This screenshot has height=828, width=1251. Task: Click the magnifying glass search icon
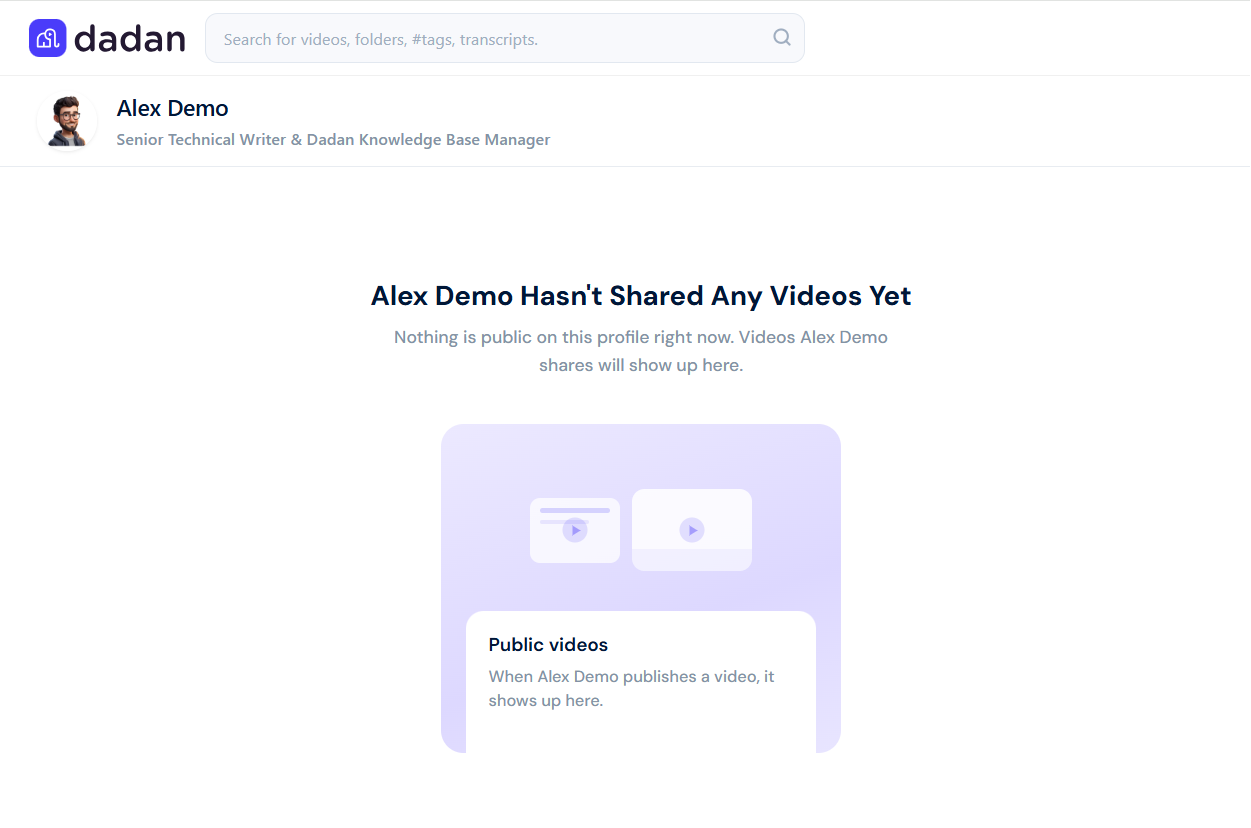(x=782, y=38)
